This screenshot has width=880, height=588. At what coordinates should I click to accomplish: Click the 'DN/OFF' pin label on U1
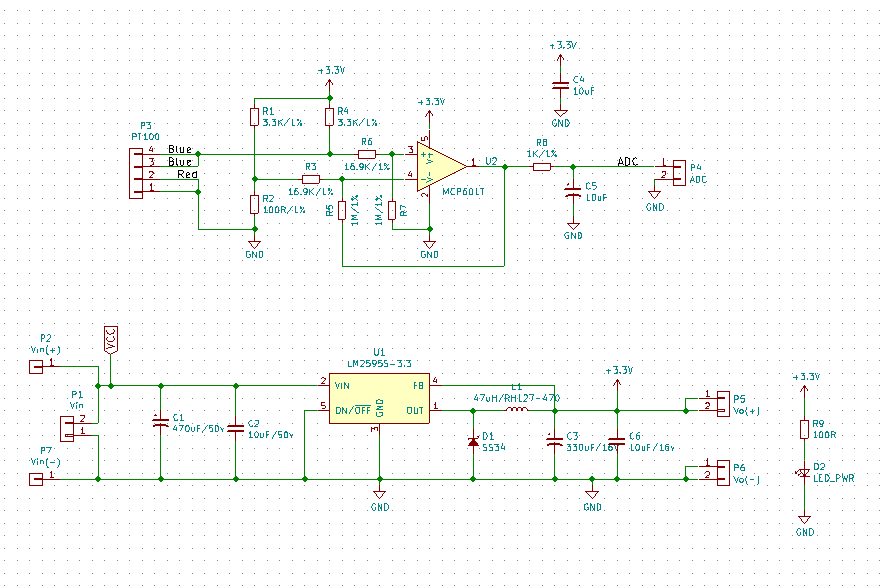click(x=353, y=411)
